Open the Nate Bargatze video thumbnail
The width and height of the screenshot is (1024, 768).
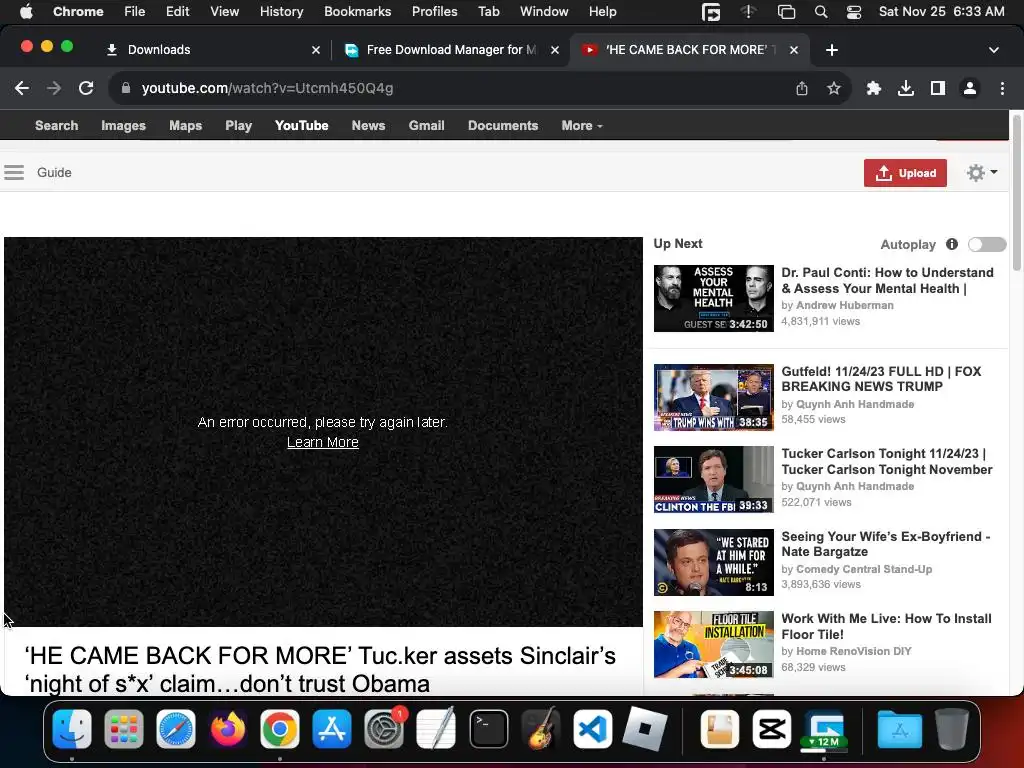click(713, 562)
